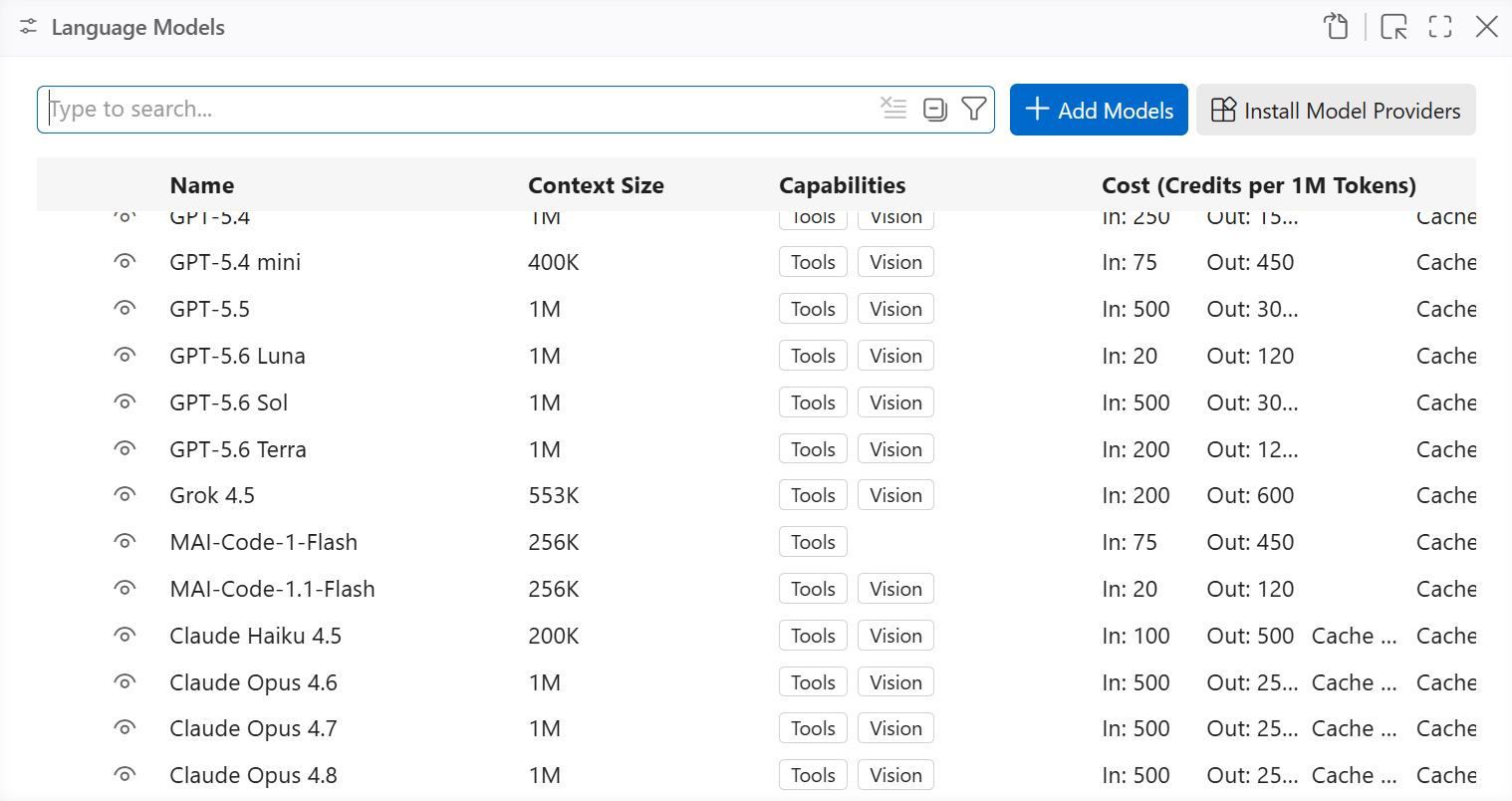
Task: Click In: 100 cost for Claude Haiku 4.5
Action: [x=1135, y=636]
